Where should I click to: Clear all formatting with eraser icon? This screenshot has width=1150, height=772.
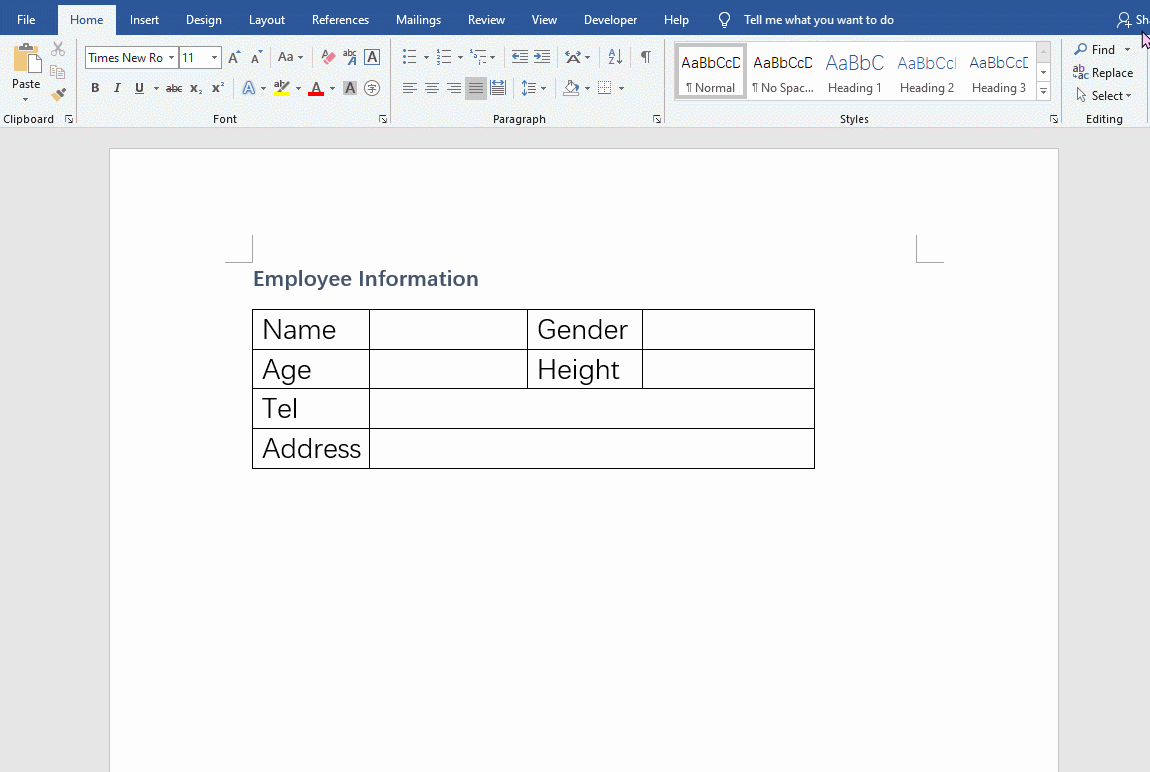328,57
